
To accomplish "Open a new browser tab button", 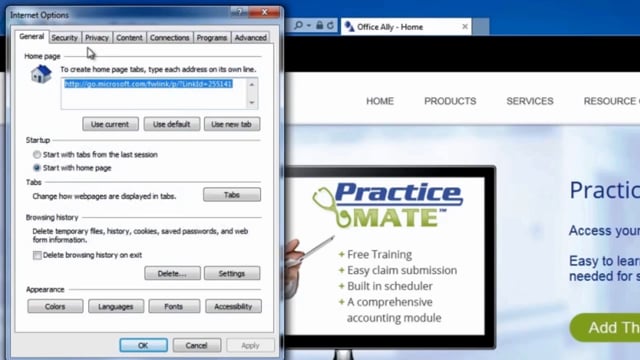I will [481, 27].
